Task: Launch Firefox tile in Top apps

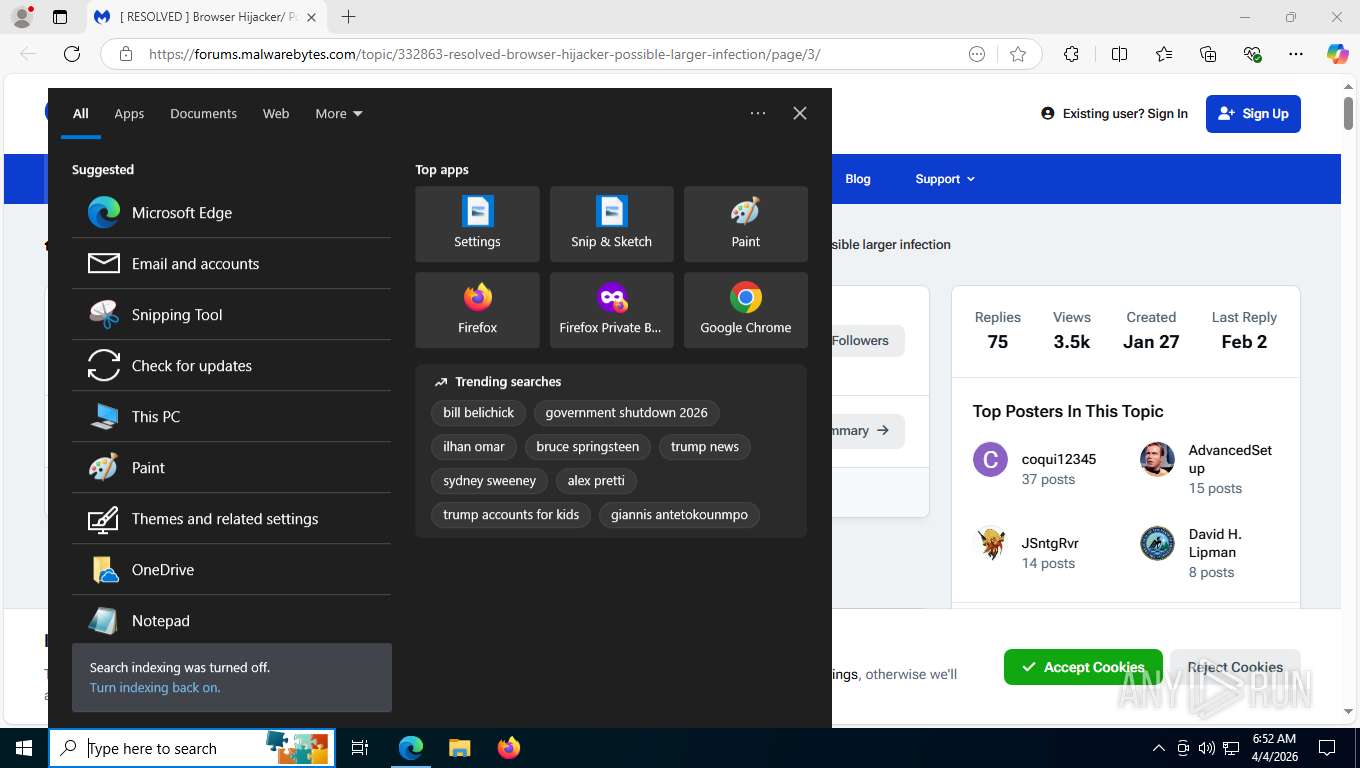Action: click(477, 310)
